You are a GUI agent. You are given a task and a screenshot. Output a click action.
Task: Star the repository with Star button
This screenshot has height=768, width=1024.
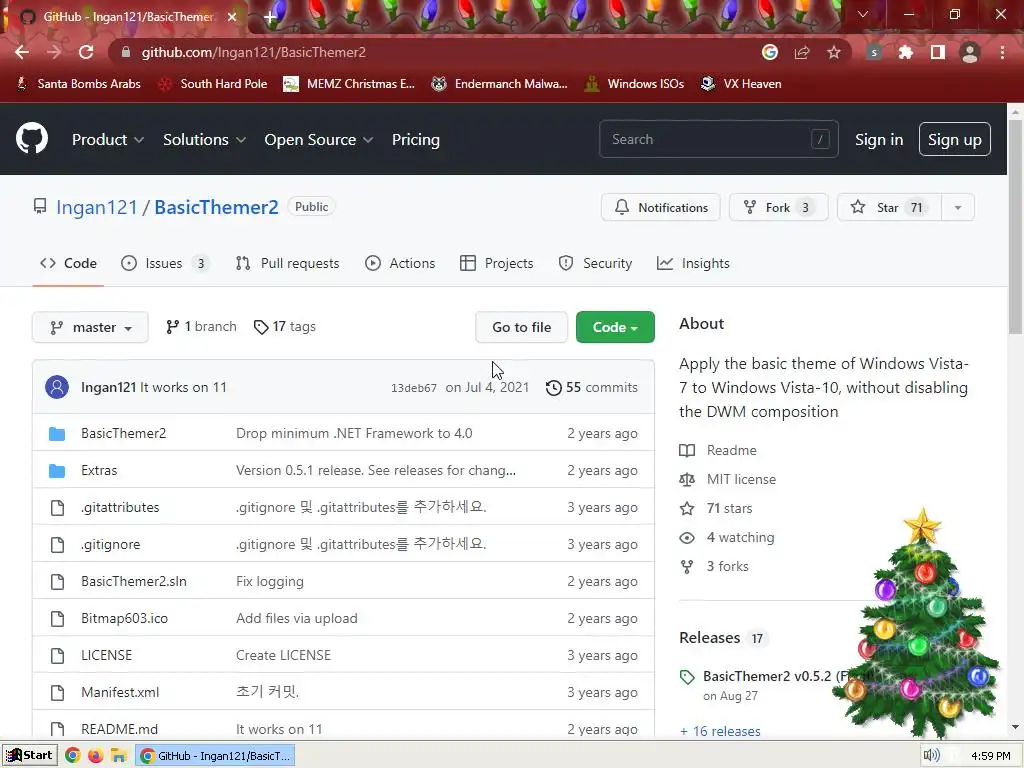click(x=889, y=208)
